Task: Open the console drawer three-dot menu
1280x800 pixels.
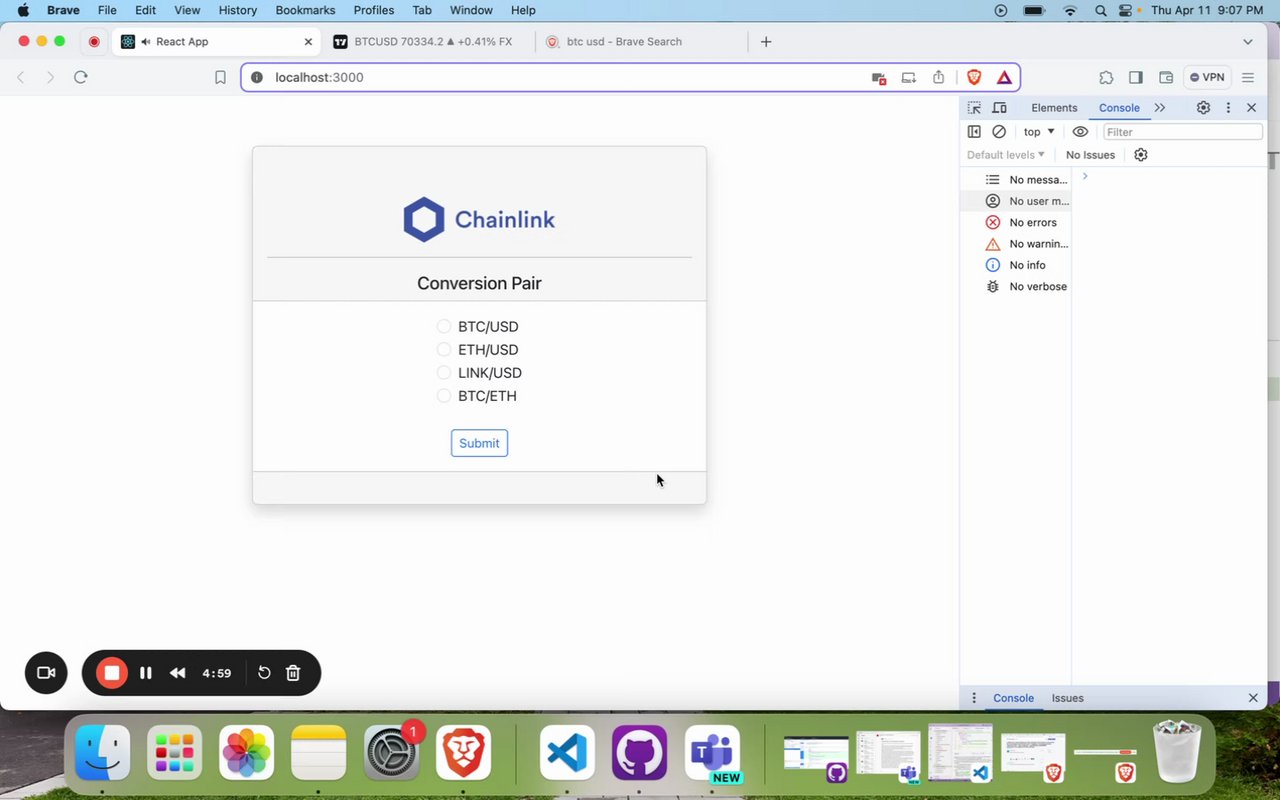Action: click(x=974, y=698)
